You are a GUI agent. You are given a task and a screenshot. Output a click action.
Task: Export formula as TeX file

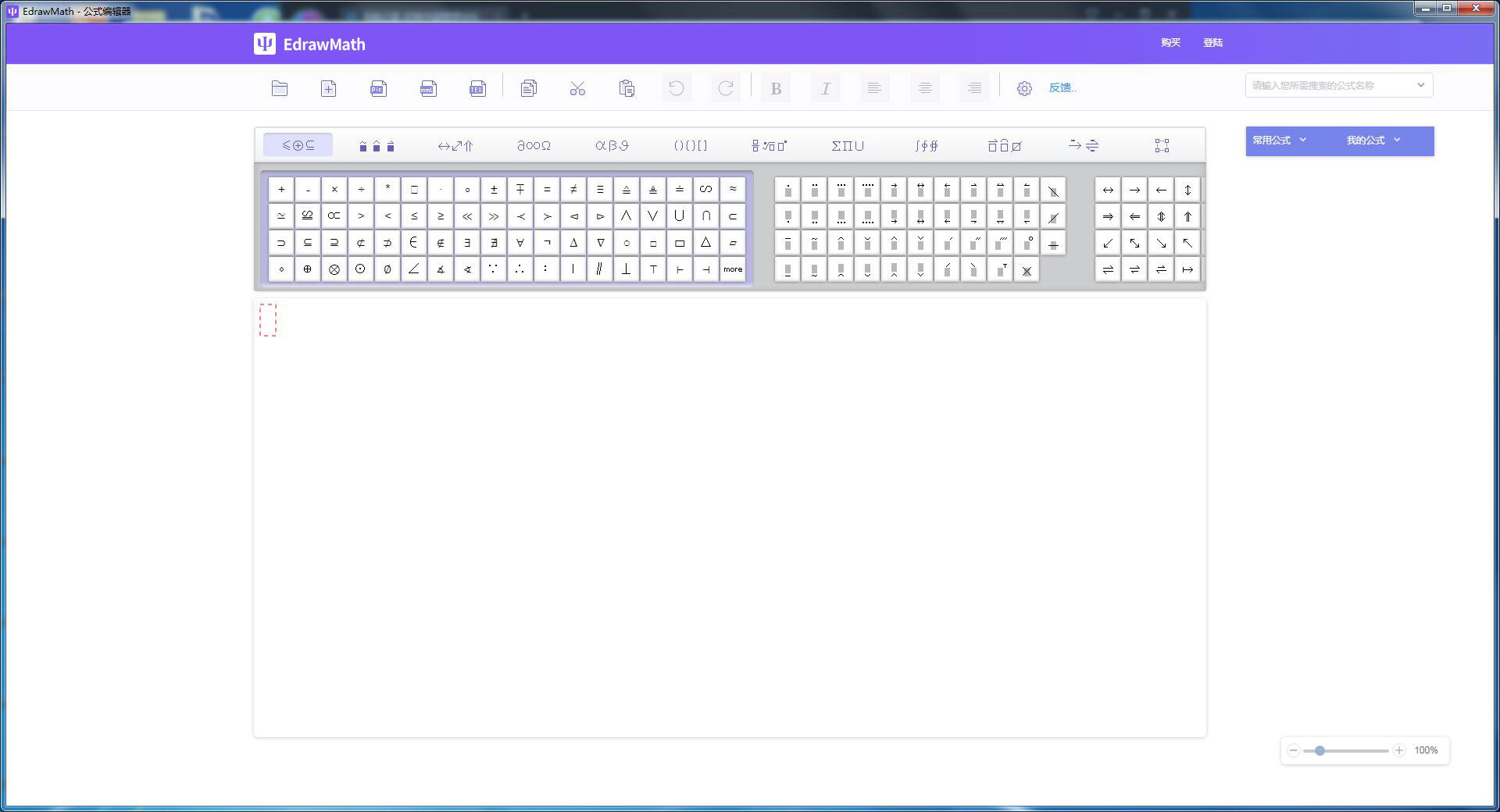point(477,88)
